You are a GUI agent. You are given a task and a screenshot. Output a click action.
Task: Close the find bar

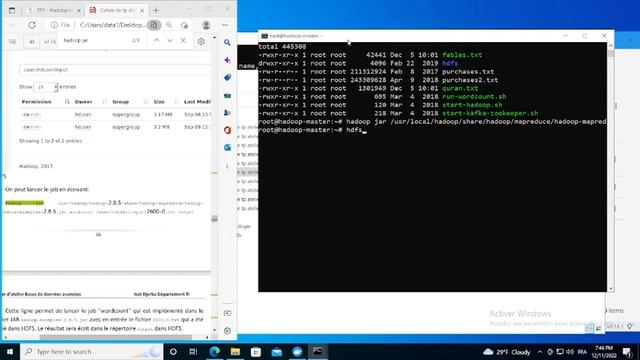(183, 40)
